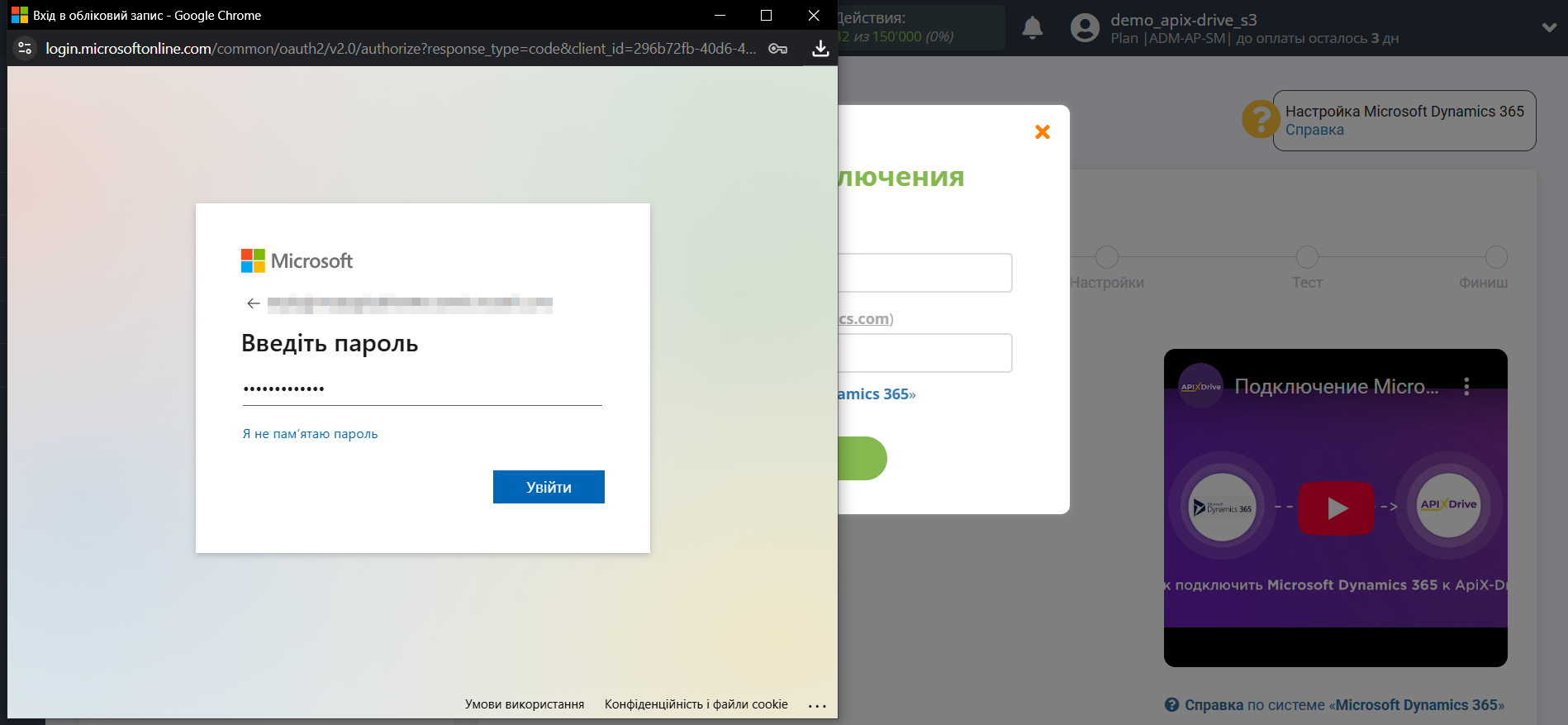Click the green button in connection dialog
The width and height of the screenshot is (1568, 725).
[x=862, y=459]
